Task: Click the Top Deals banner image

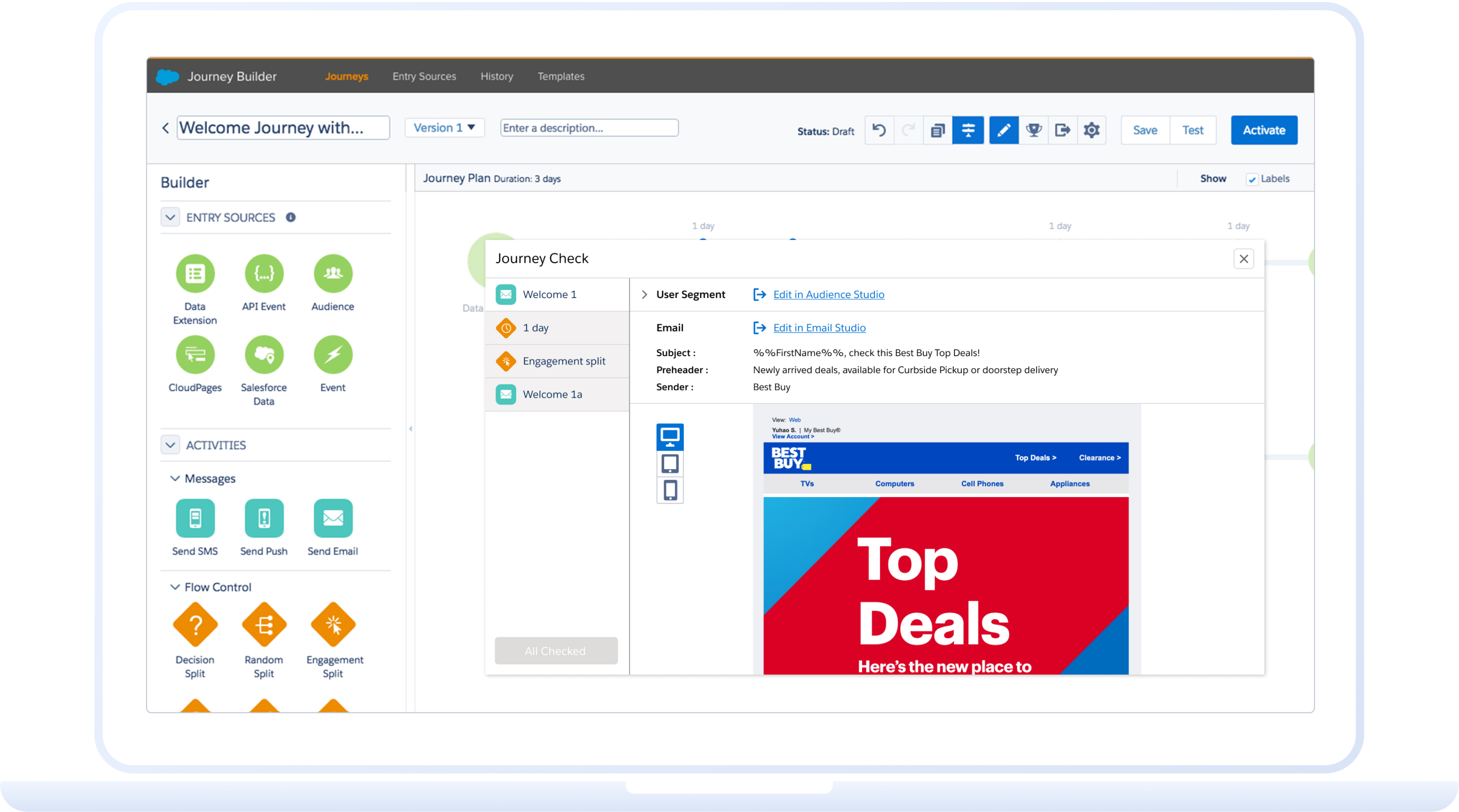Action: click(x=946, y=586)
